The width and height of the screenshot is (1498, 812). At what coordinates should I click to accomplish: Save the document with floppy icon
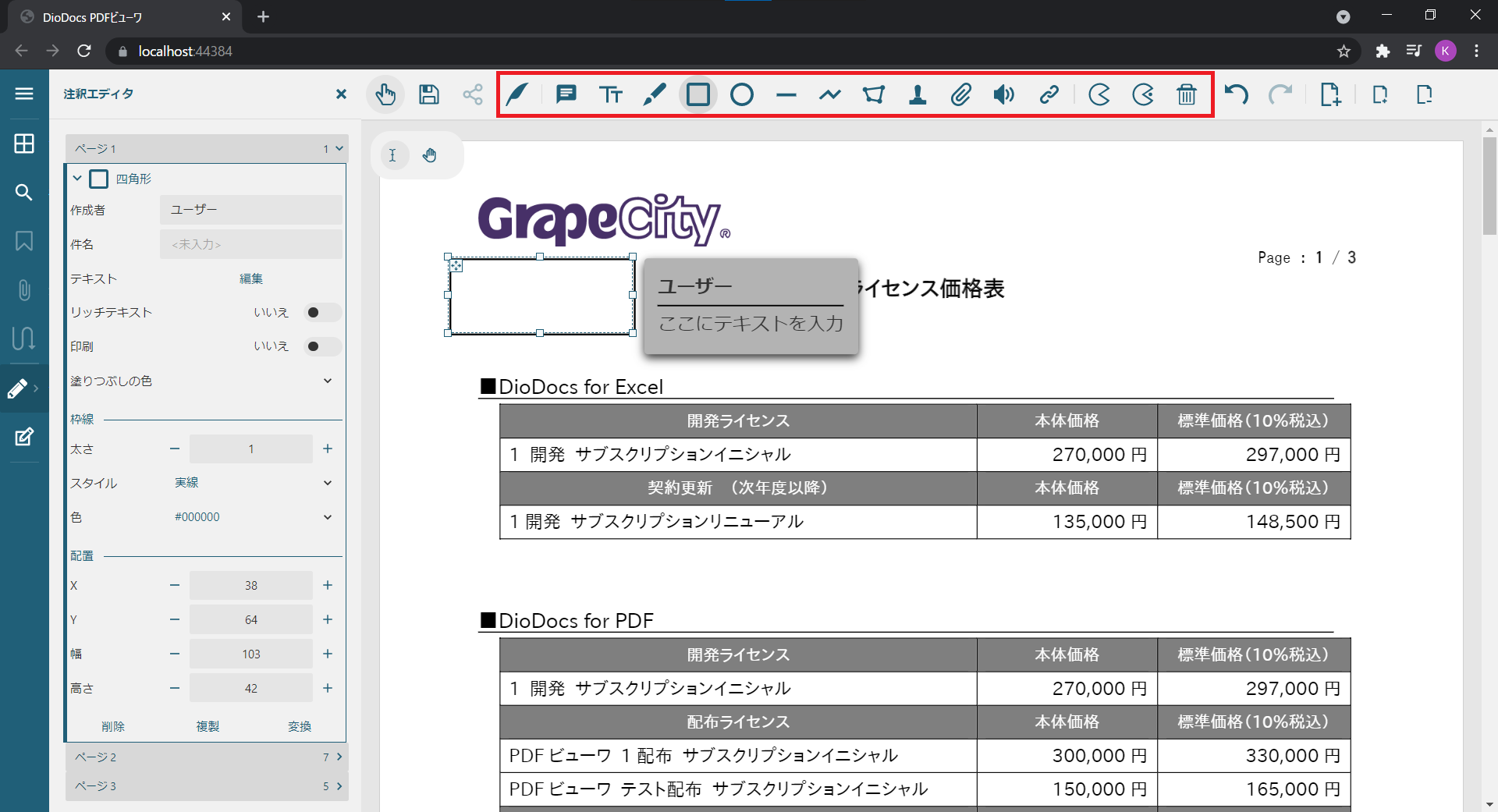coord(429,94)
